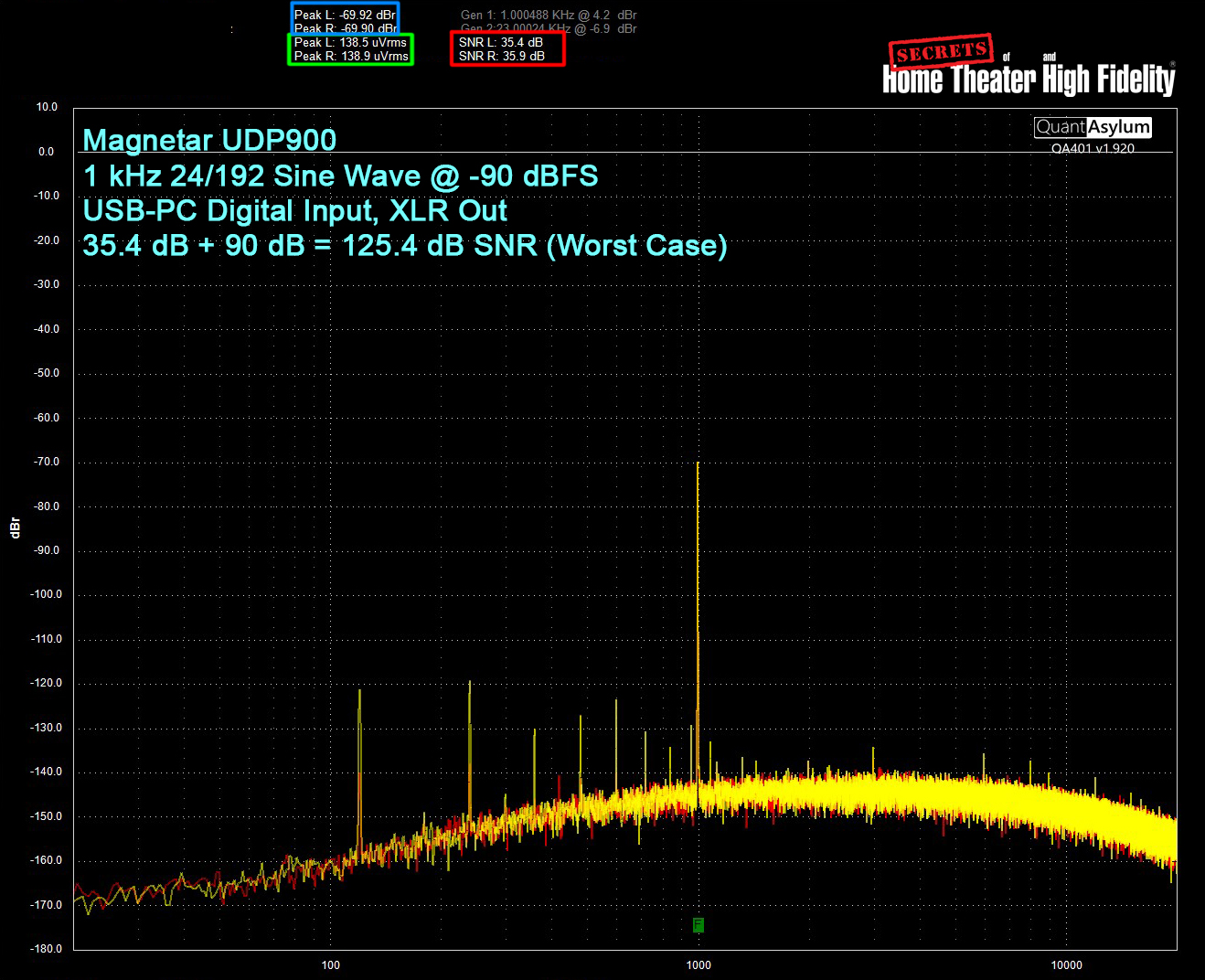
Task: Click the 10000 frequency axis label
Action: click(1066, 965)
